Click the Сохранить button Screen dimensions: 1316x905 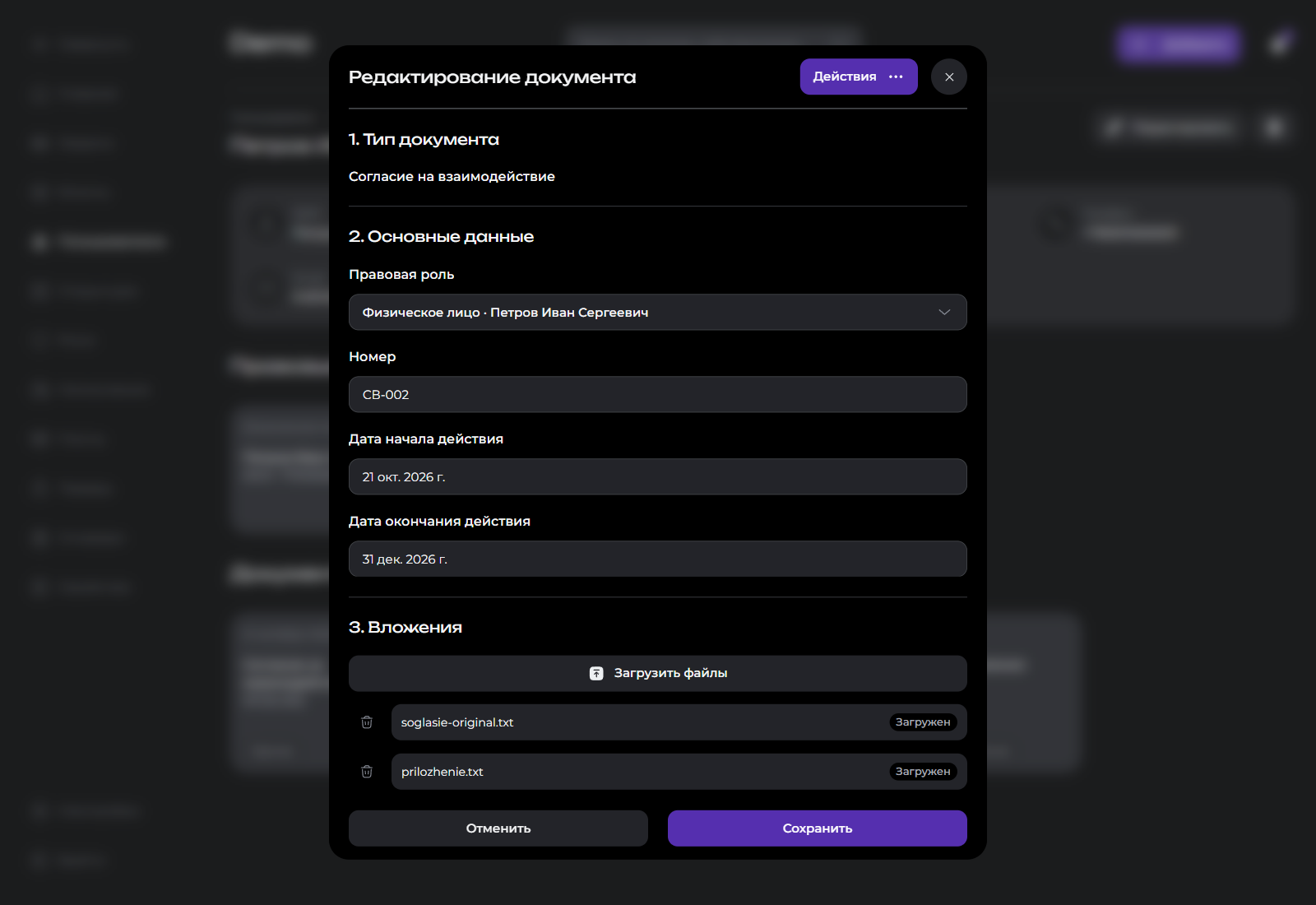coord(818,828)
